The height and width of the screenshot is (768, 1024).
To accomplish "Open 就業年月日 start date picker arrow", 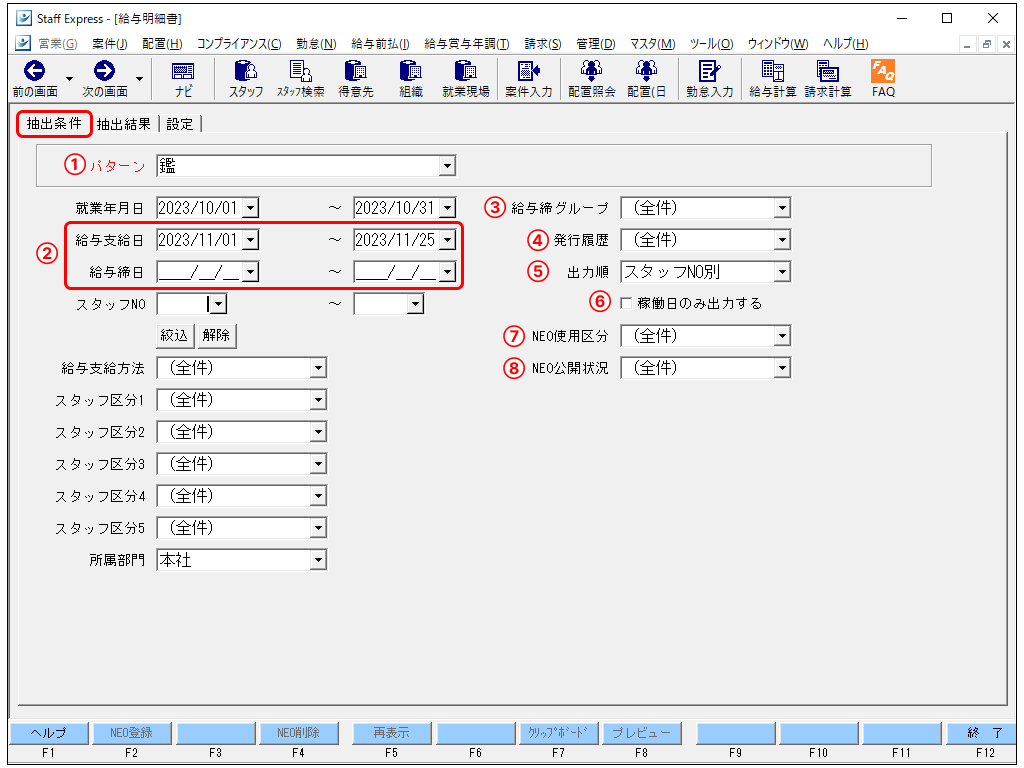I will 250,208.
